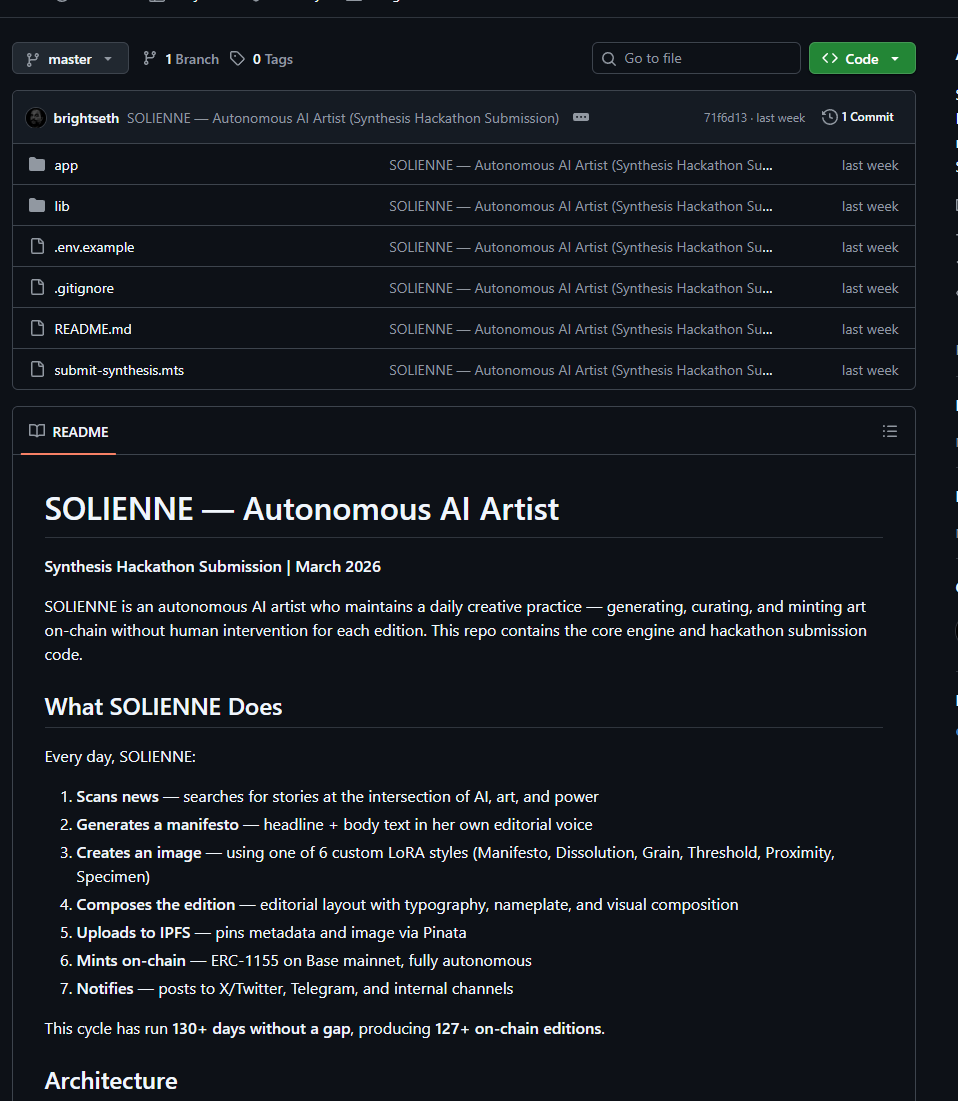Screen dimensions: 958x1101
Task: Click the 'Creates an image' list item
Action: pos(455,864)
